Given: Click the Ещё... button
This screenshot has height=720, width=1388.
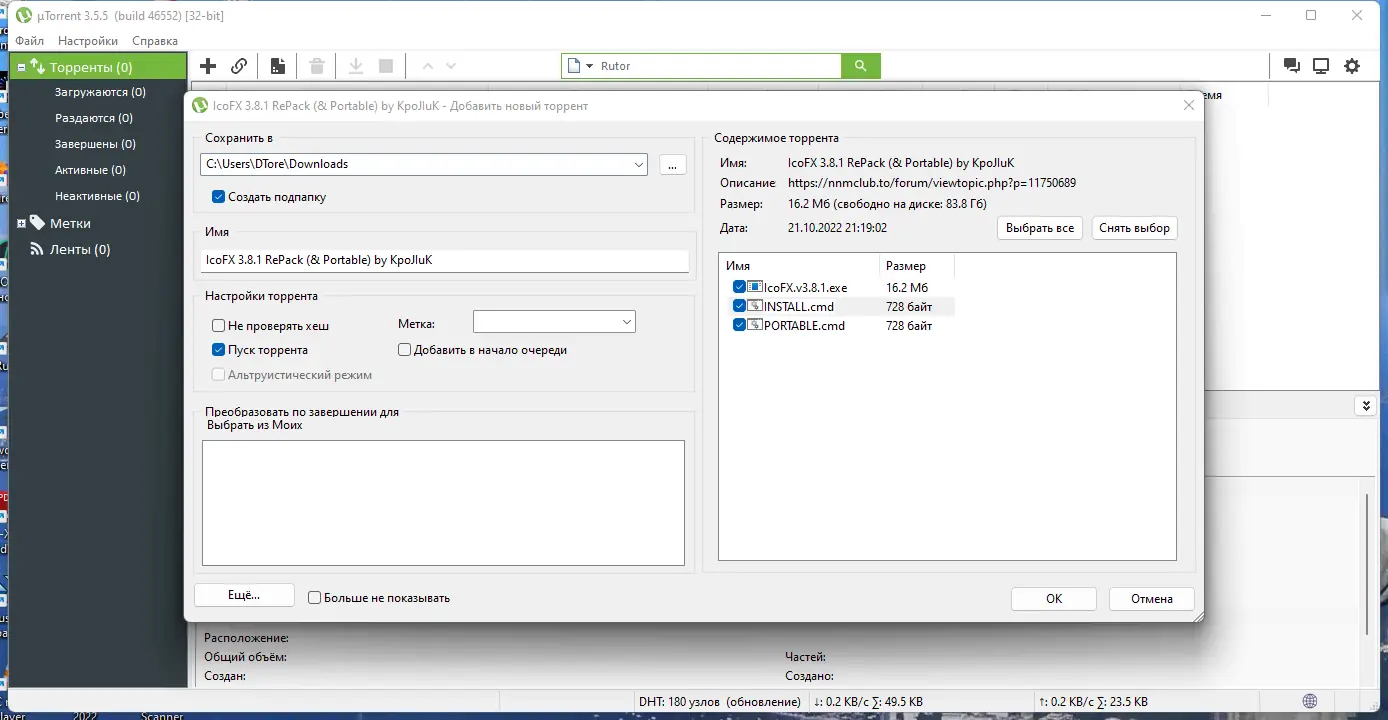Looking at the screenshot, I should click(x=244, y=595).
